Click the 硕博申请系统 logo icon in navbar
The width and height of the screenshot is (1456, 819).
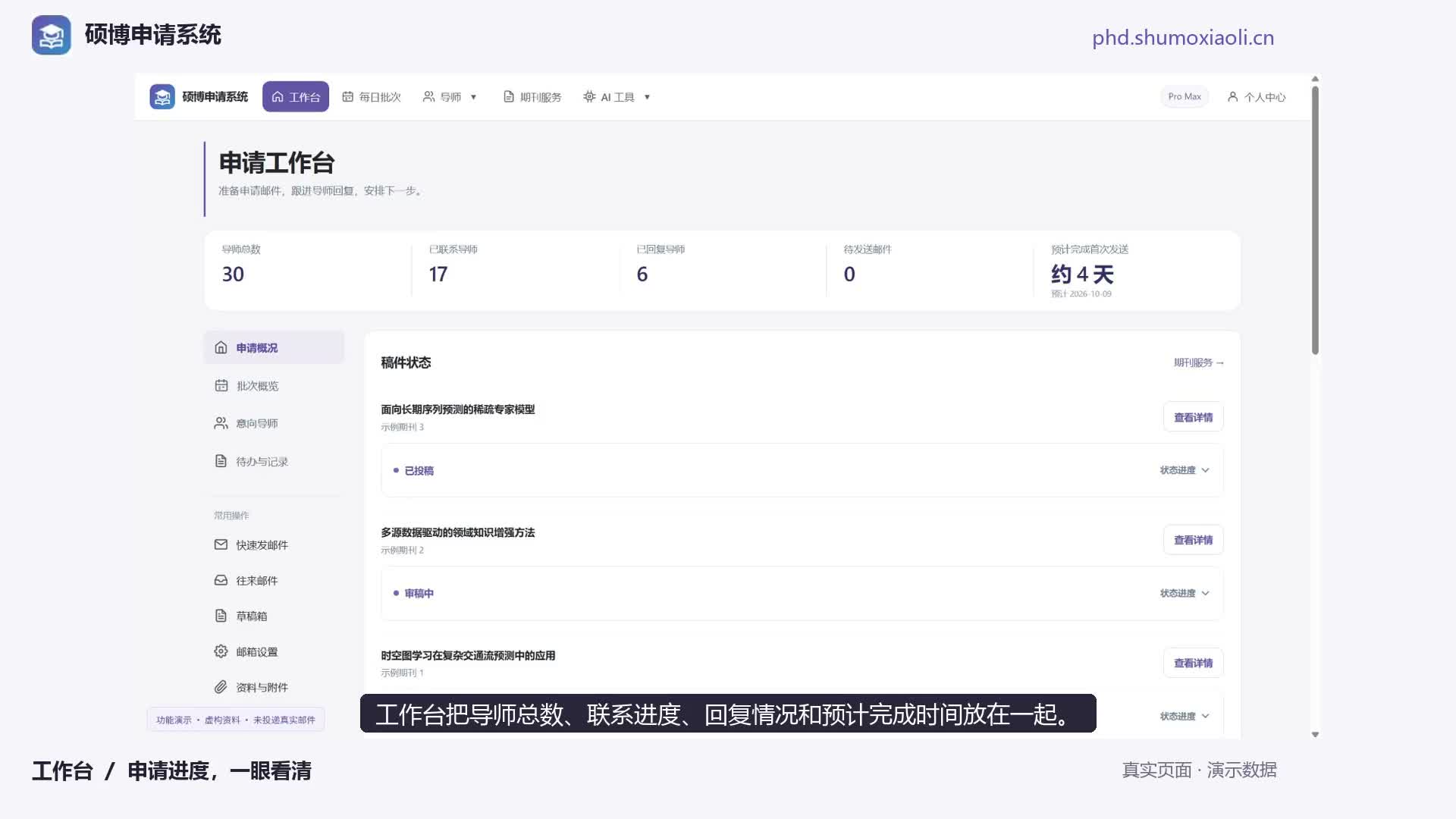162,96
